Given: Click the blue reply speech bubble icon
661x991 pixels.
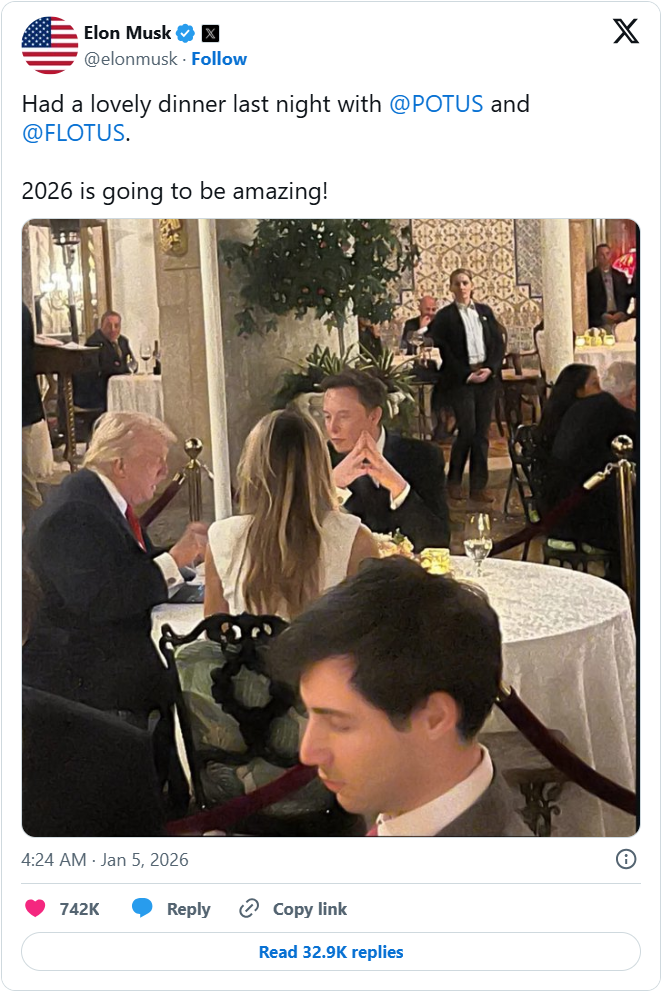Looking at the screenshot, I should (143, 908).
